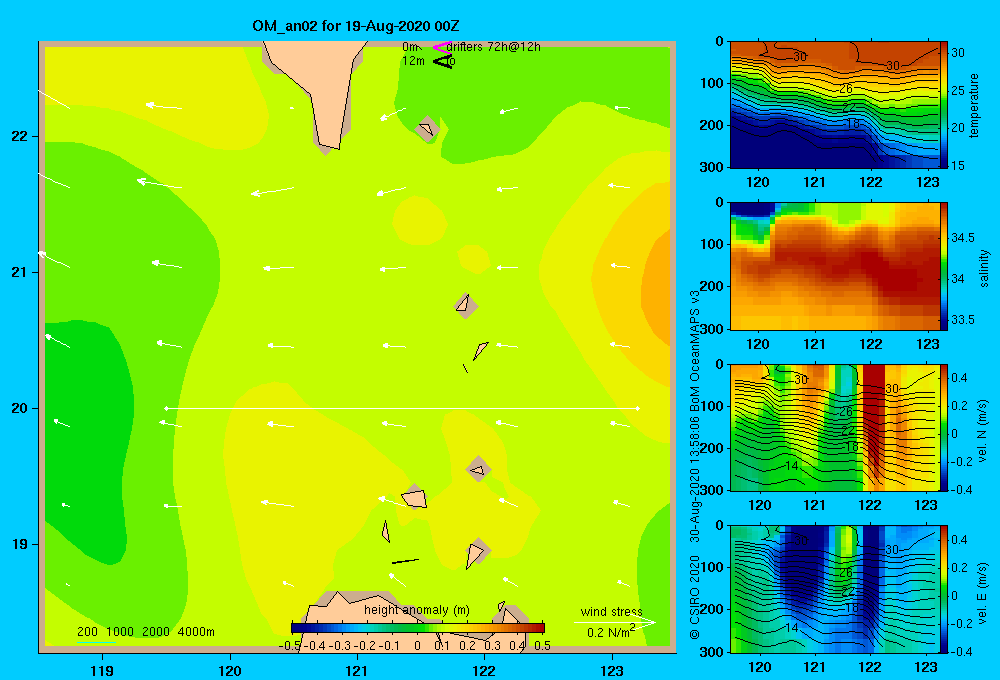Click the Taiwan southern tip landmass on map
Viewport: 1000px width, 680px height.
point(317,89)
